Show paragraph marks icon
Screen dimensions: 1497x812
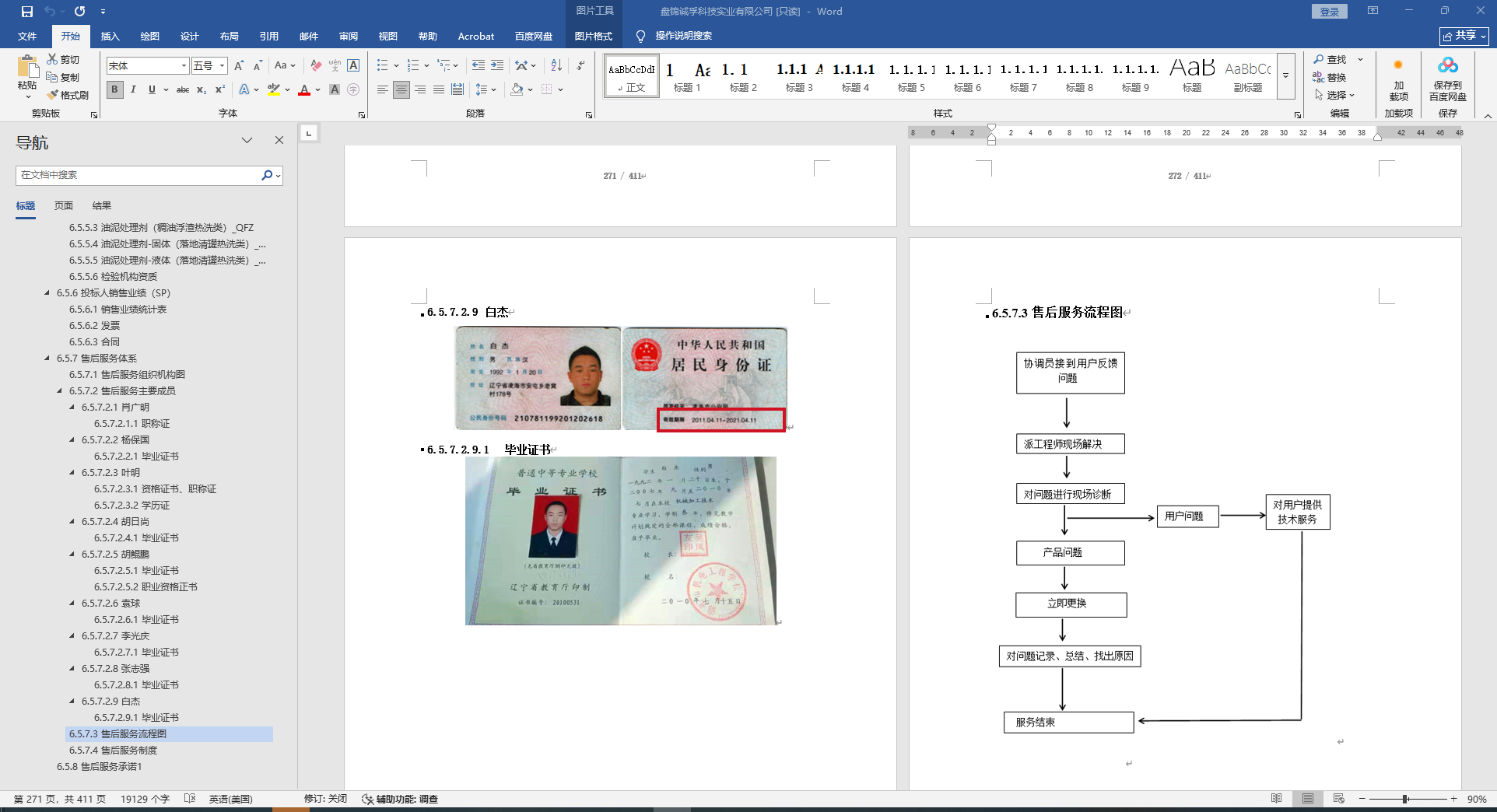(580, 65)
